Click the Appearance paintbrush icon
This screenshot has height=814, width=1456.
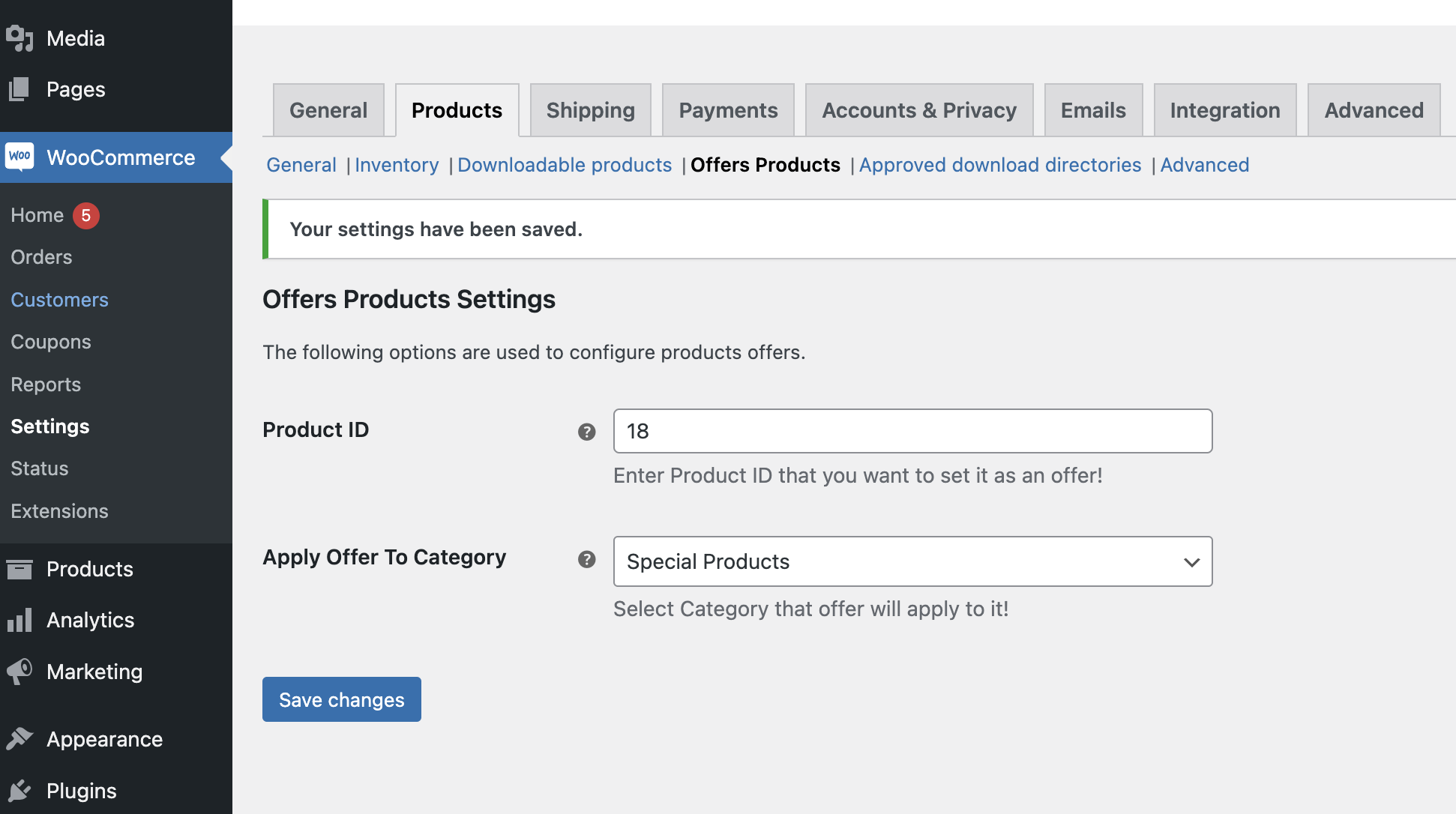pos(19,739)
